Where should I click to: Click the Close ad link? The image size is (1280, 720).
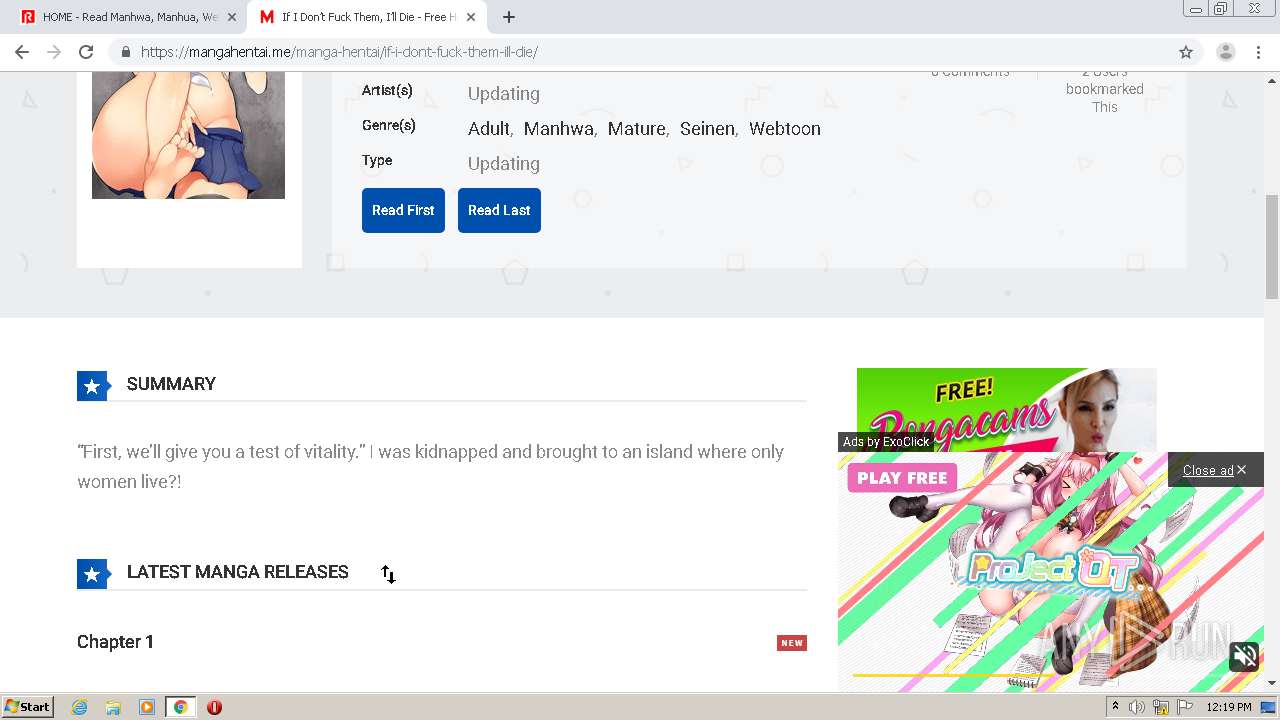pos(1214,470)
